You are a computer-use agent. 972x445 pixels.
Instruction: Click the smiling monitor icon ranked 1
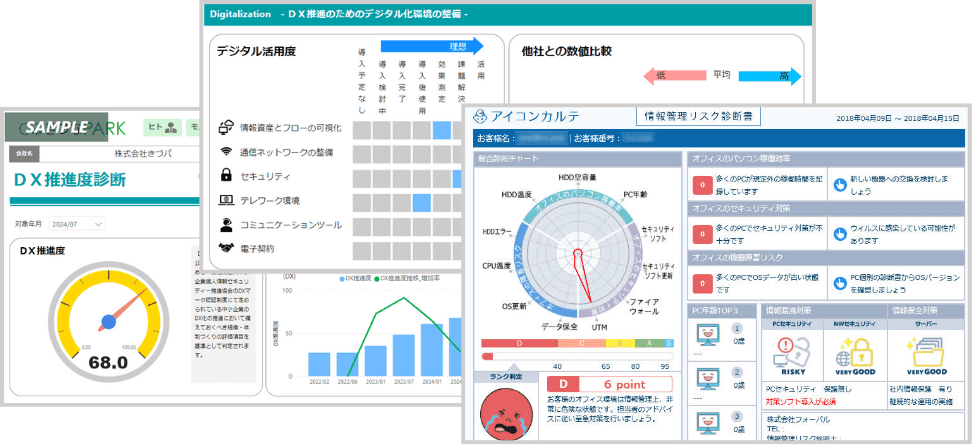708,335
